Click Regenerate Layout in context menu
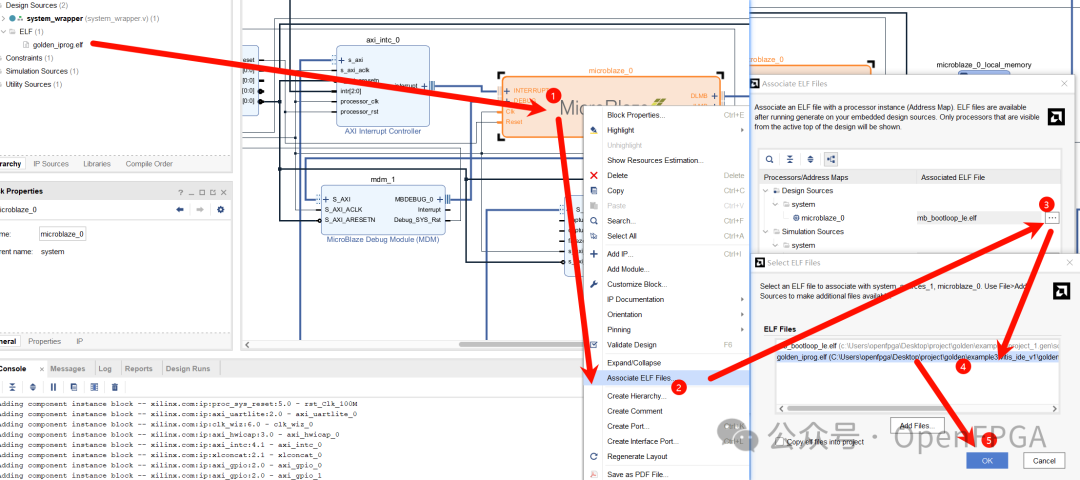This screenshot has height=480, width=1080. pos(666,457)
